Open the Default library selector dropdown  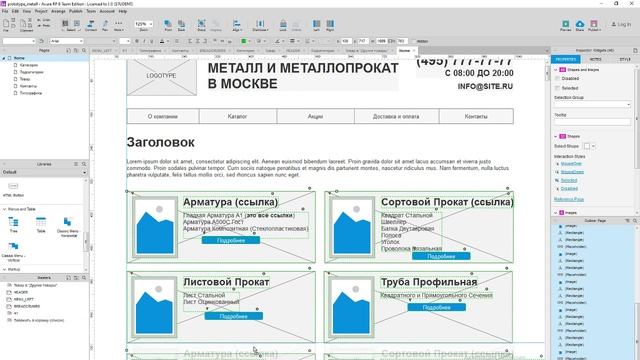(44, 172)
